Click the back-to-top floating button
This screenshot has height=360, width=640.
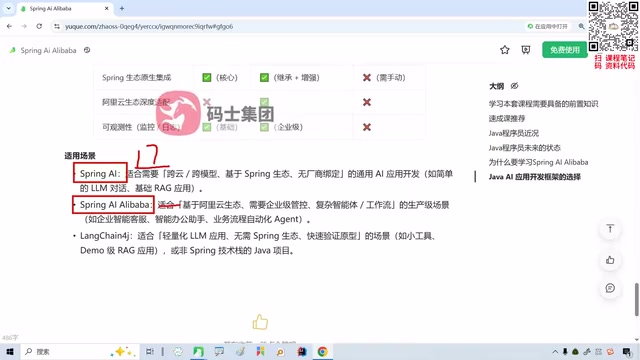(610, 229)
